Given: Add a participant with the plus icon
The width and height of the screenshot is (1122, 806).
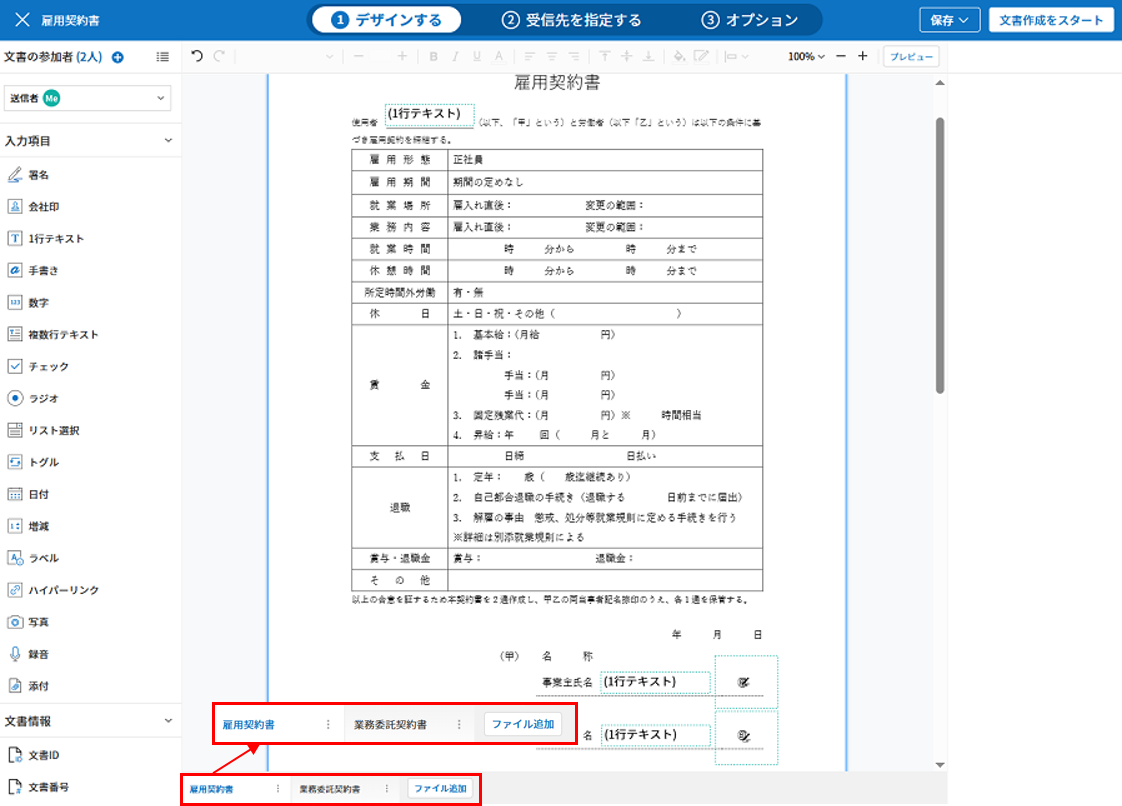Looking at the screenshot, I should click(118, 58).
